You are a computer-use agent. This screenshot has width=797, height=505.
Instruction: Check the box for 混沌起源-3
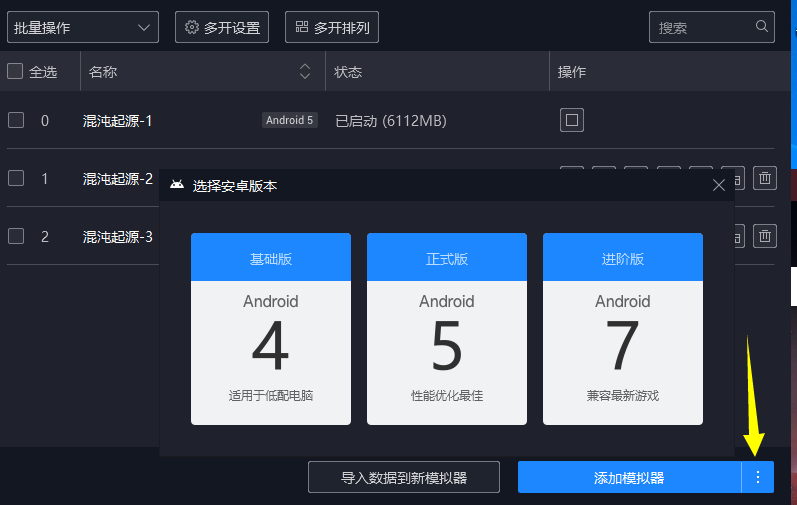pos(16,236)
